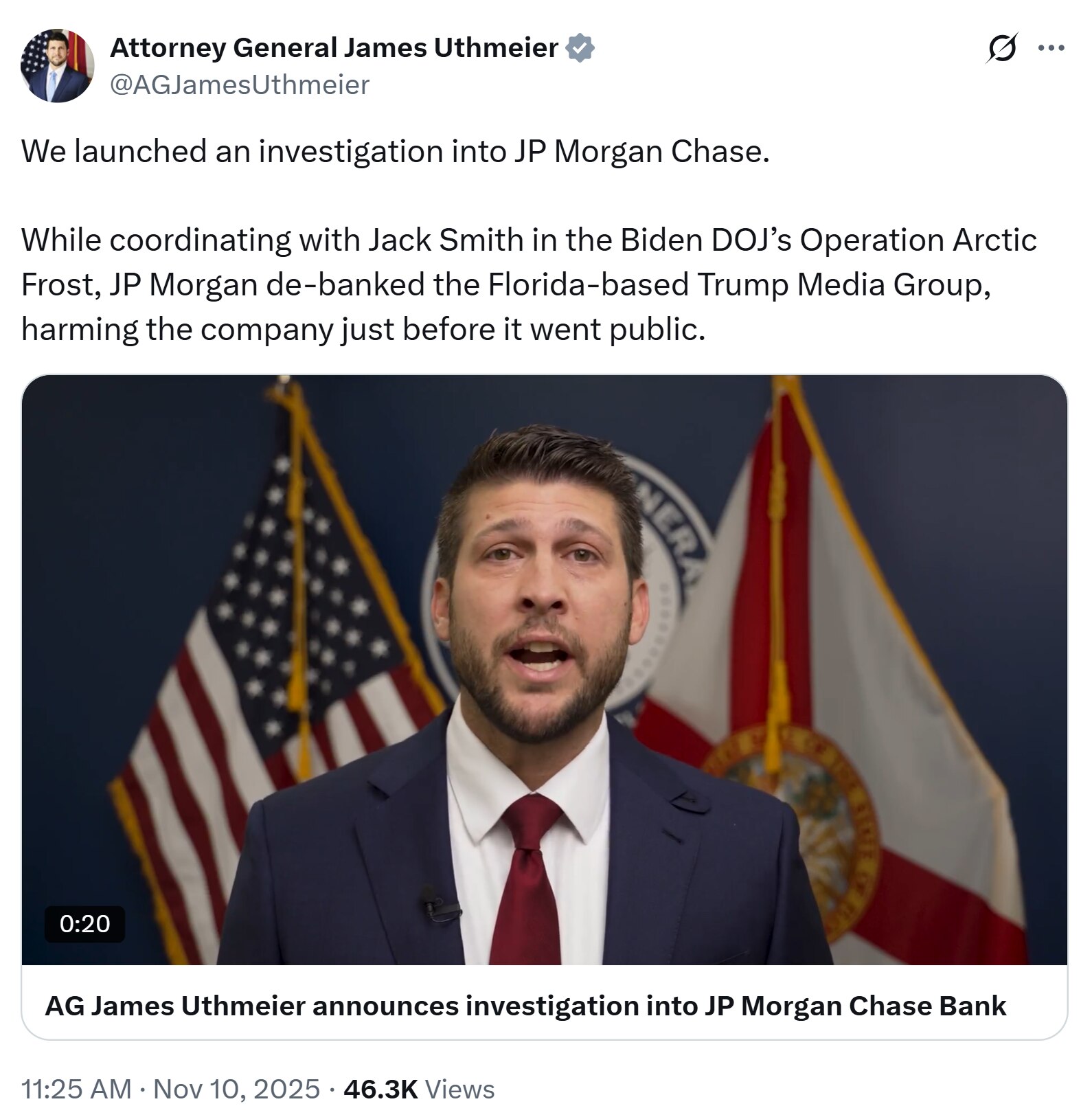View the 46.3K Views count
The height and width of the screenshot is (1117, 1092).
(x=419, y=1090)
